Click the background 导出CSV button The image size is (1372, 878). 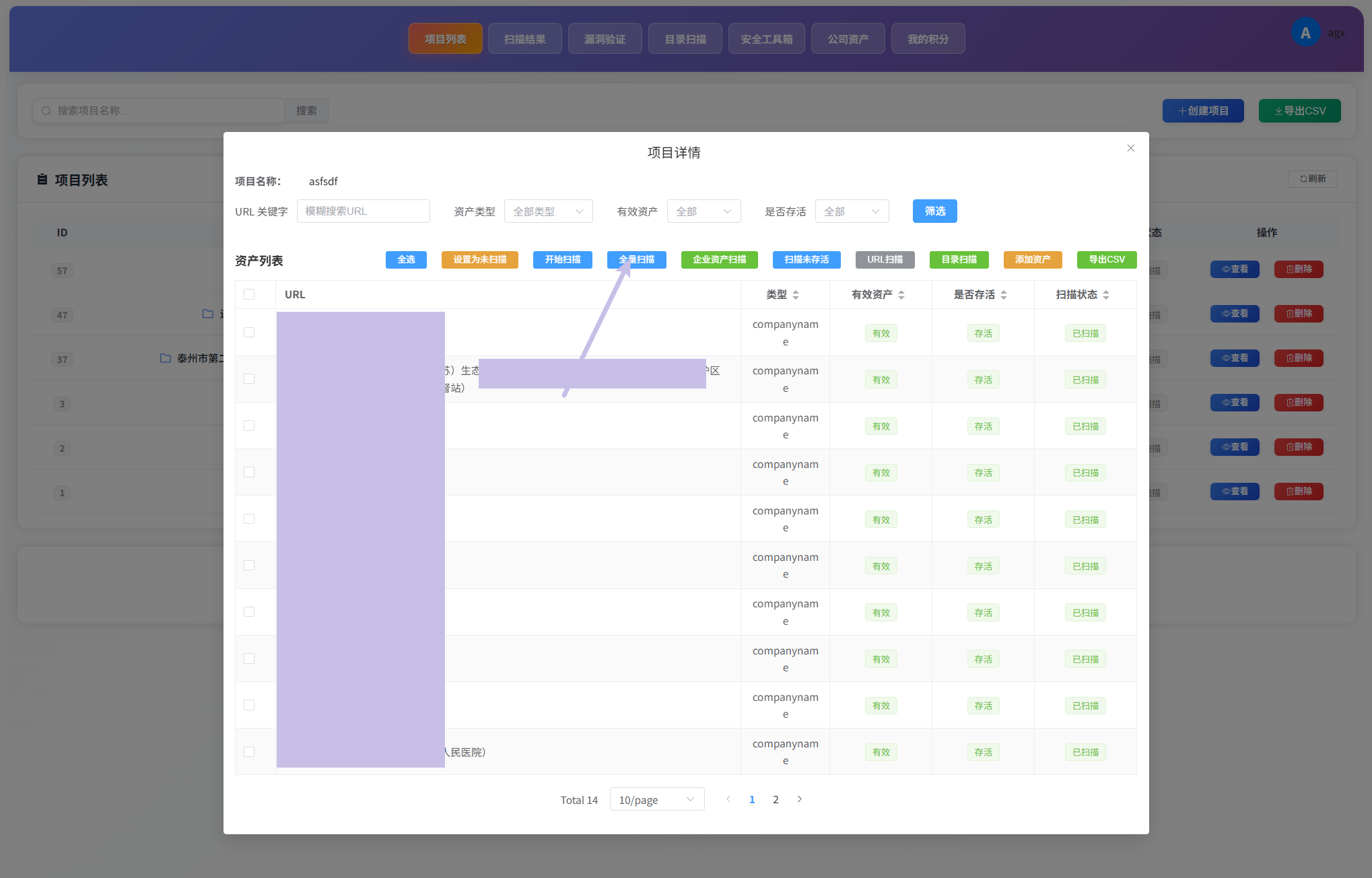[x=1300, y=110]
